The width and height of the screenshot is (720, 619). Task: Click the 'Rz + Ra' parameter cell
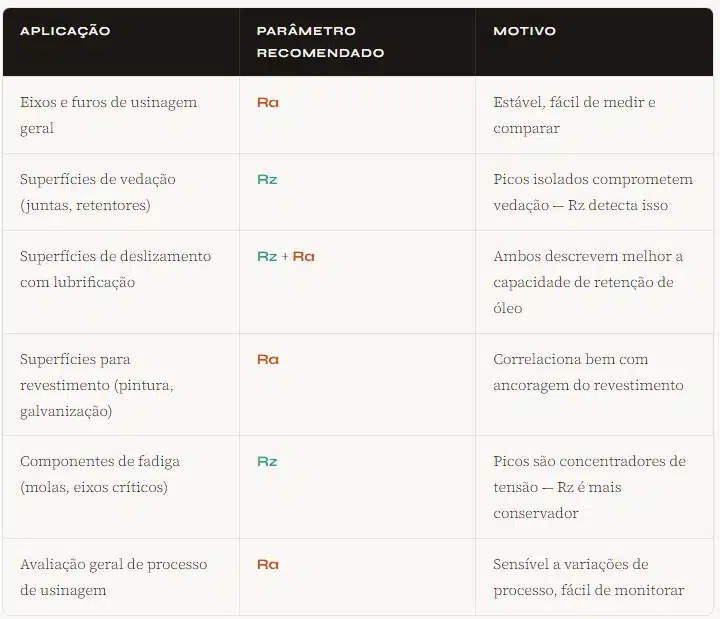coord(286,256)
